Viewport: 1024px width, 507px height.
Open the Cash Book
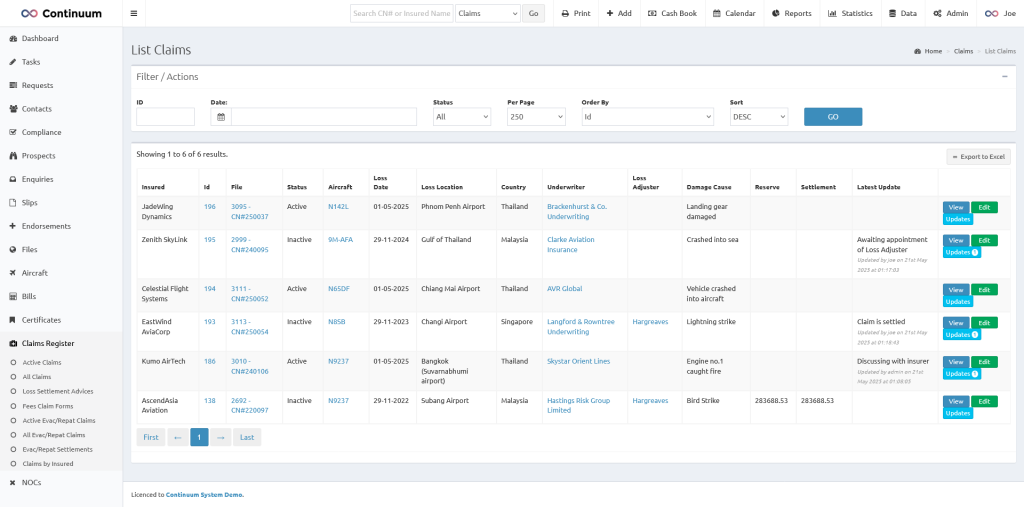(x=673, y=13)
